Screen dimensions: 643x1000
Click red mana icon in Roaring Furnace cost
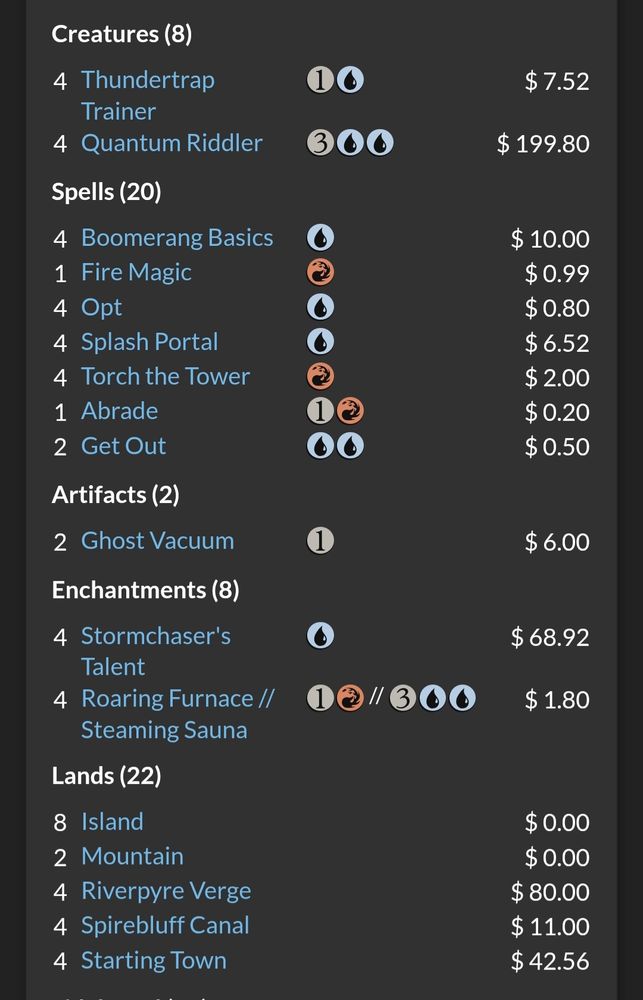350,699
